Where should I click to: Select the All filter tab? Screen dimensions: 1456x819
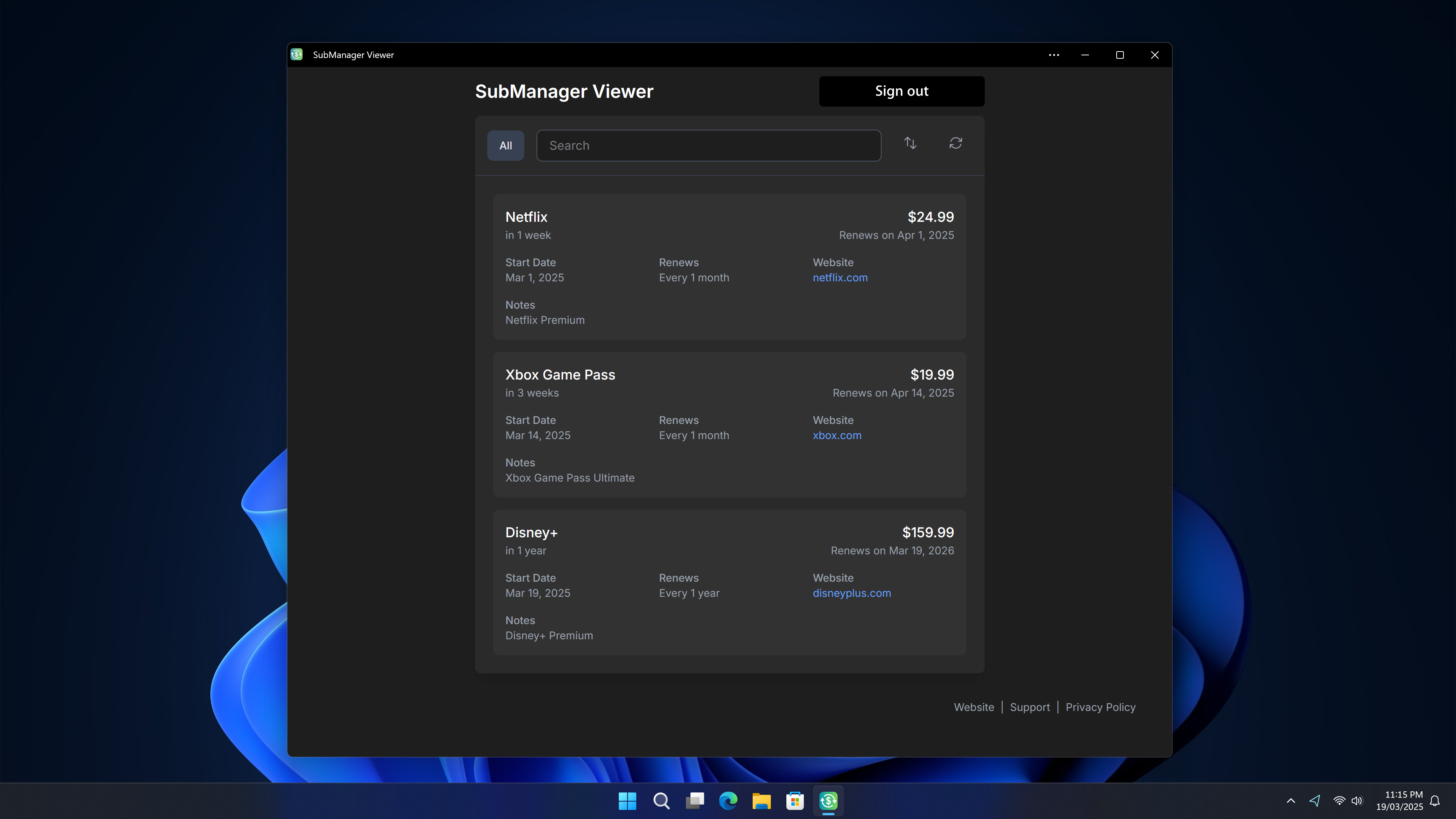pyautogui.click(x=505, y=146)
